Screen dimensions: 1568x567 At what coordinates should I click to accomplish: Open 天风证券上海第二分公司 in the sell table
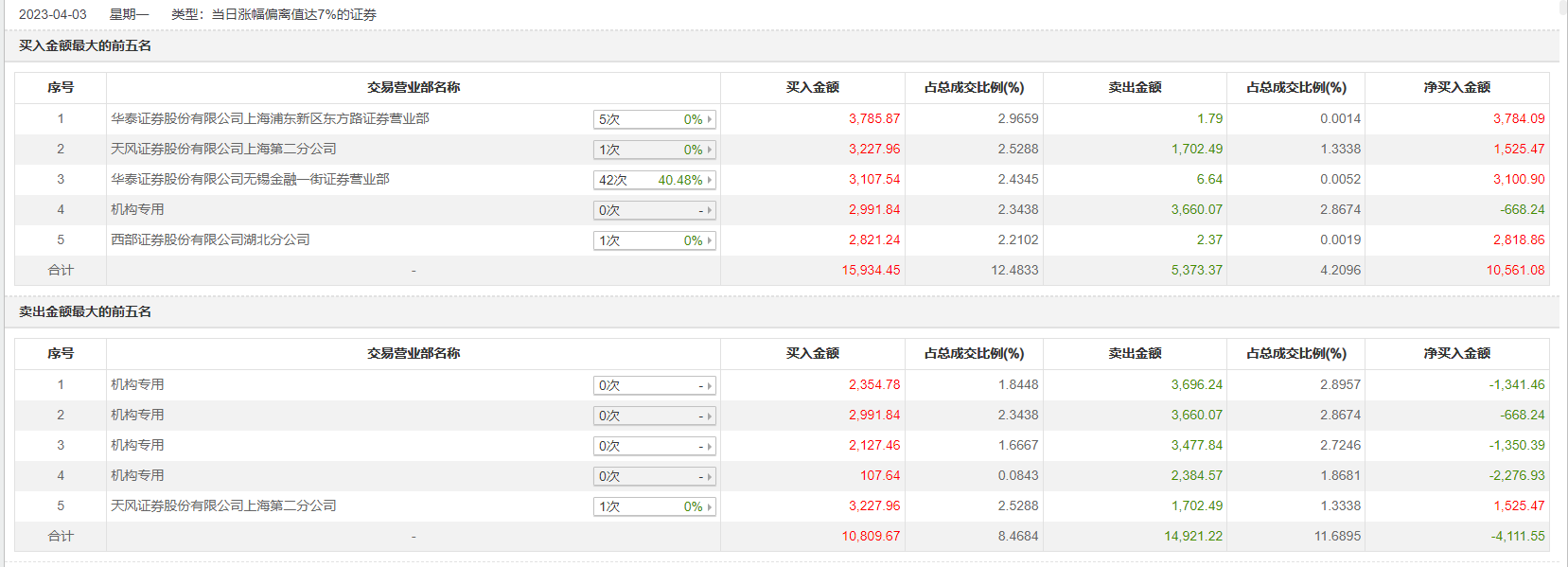tap(223, 505)
